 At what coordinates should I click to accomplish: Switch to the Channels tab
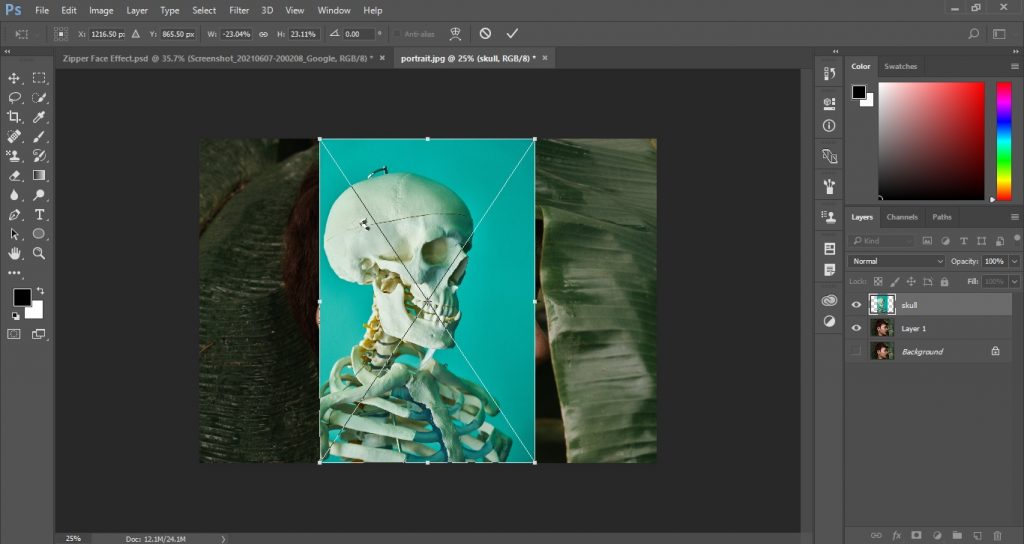[x=902, y=217]
